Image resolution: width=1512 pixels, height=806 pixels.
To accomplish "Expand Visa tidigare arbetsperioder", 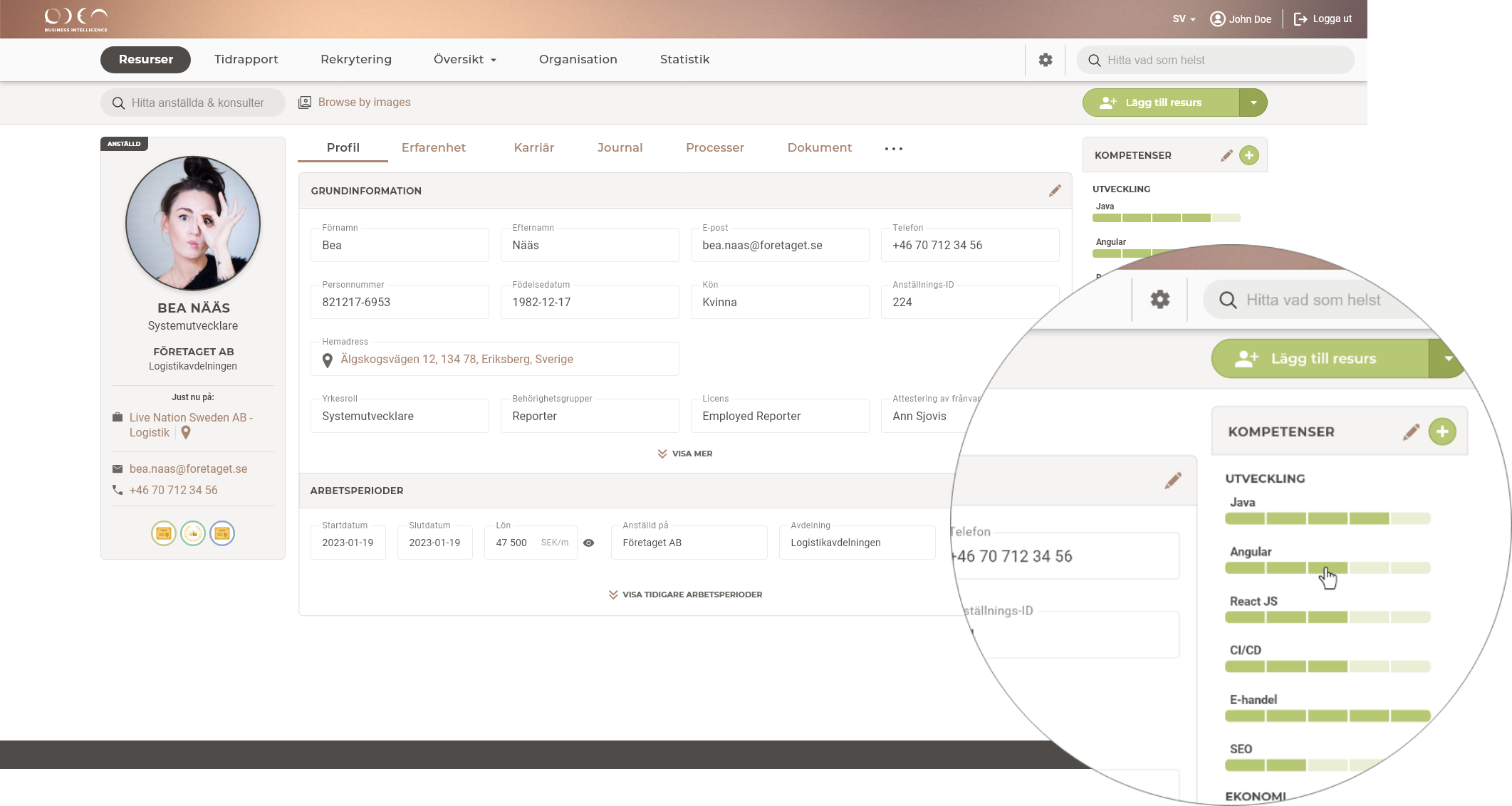I will click(685, 595).
